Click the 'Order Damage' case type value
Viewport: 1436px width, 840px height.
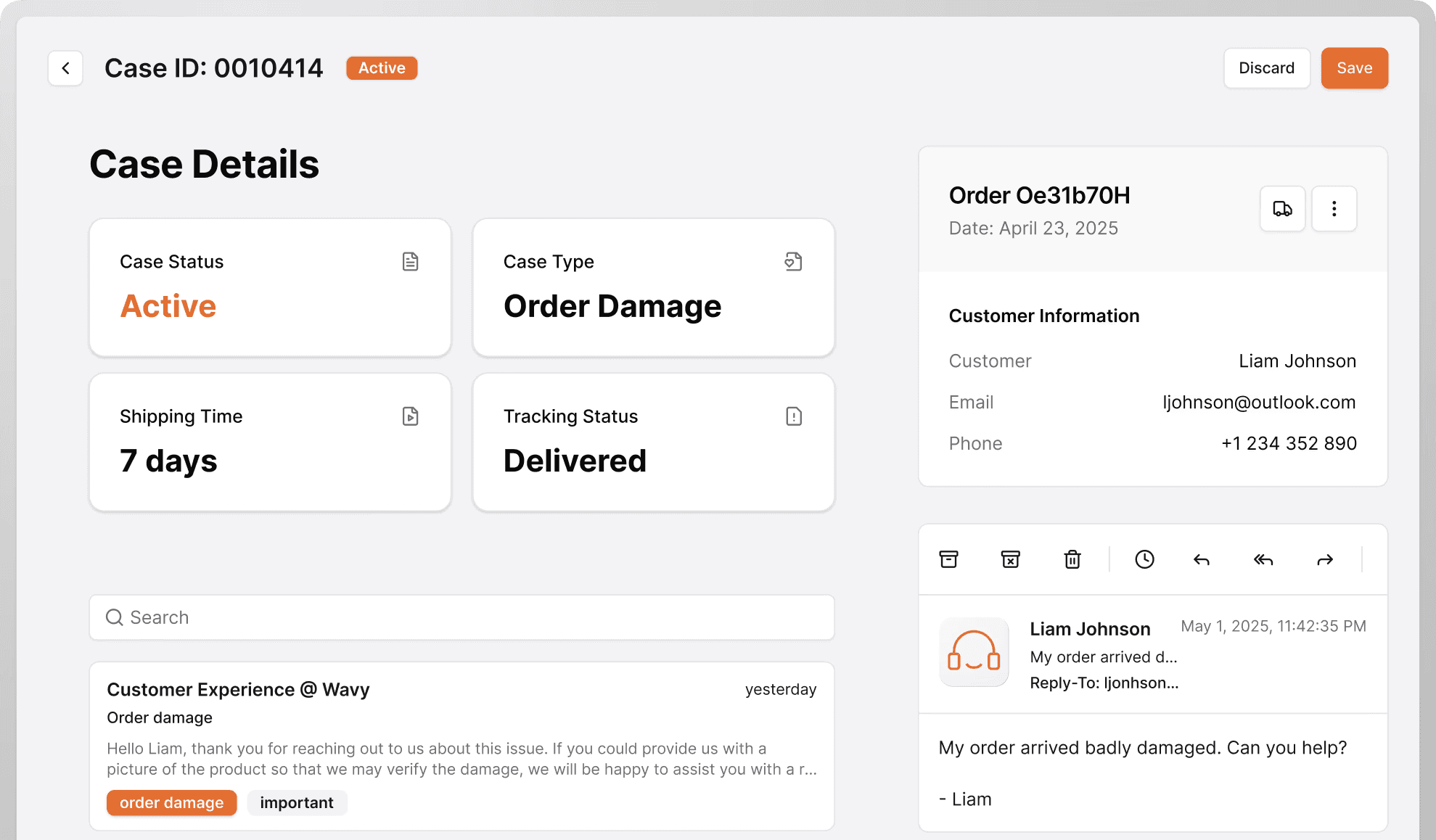click(612, 306)
